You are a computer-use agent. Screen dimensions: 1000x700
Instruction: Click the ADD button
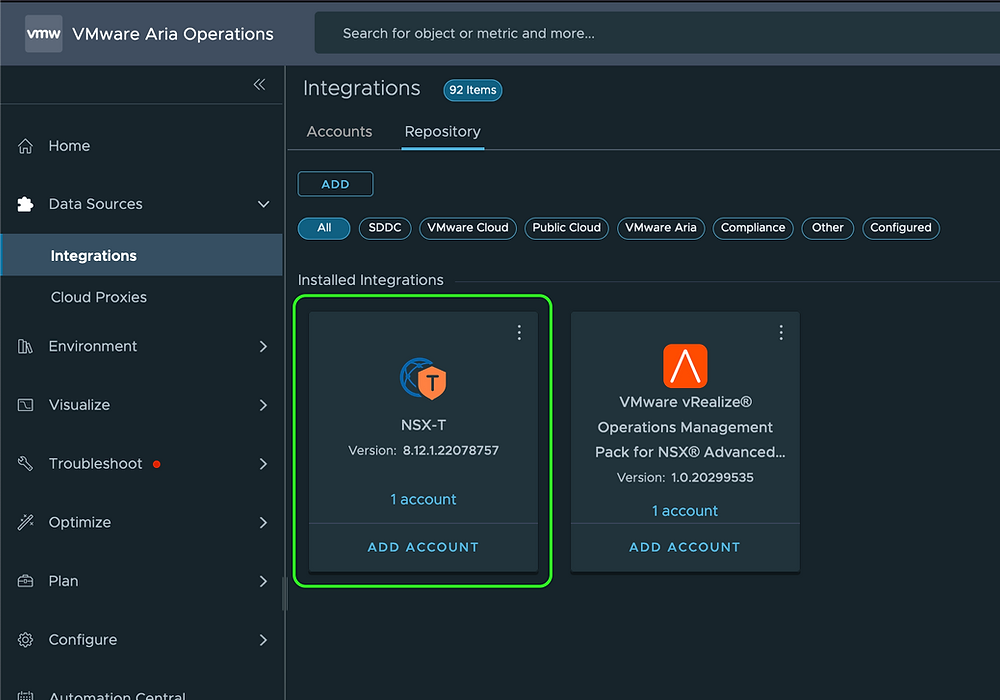(x=335, y=184)
